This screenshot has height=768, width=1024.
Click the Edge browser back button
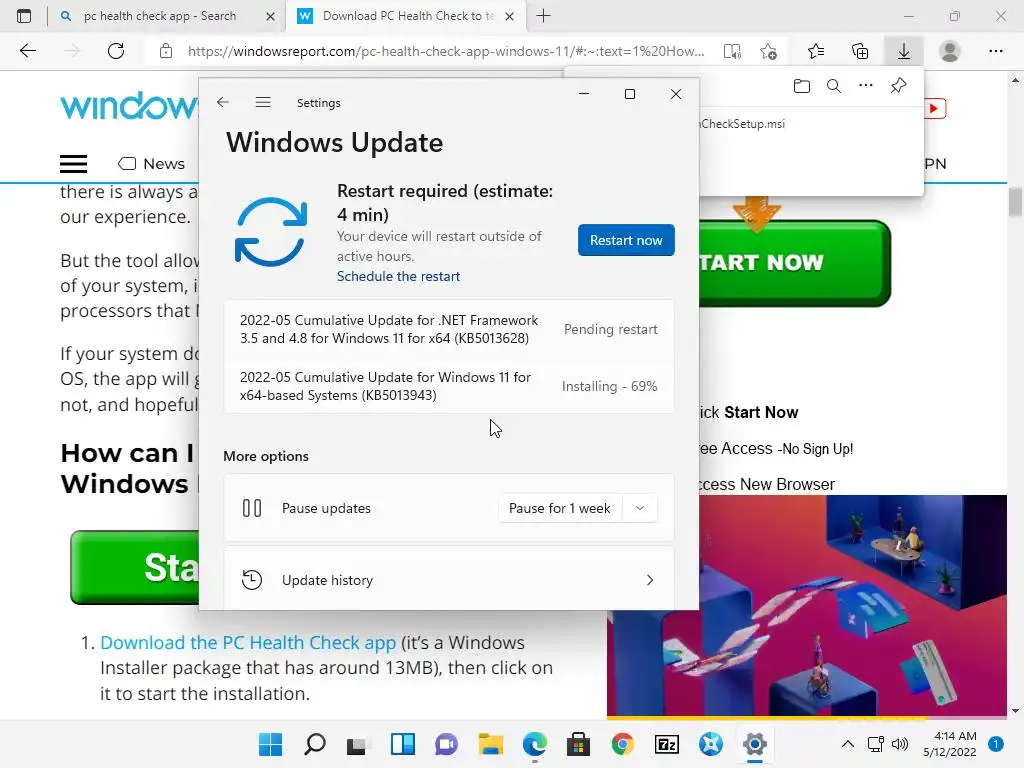coord(27,51)
